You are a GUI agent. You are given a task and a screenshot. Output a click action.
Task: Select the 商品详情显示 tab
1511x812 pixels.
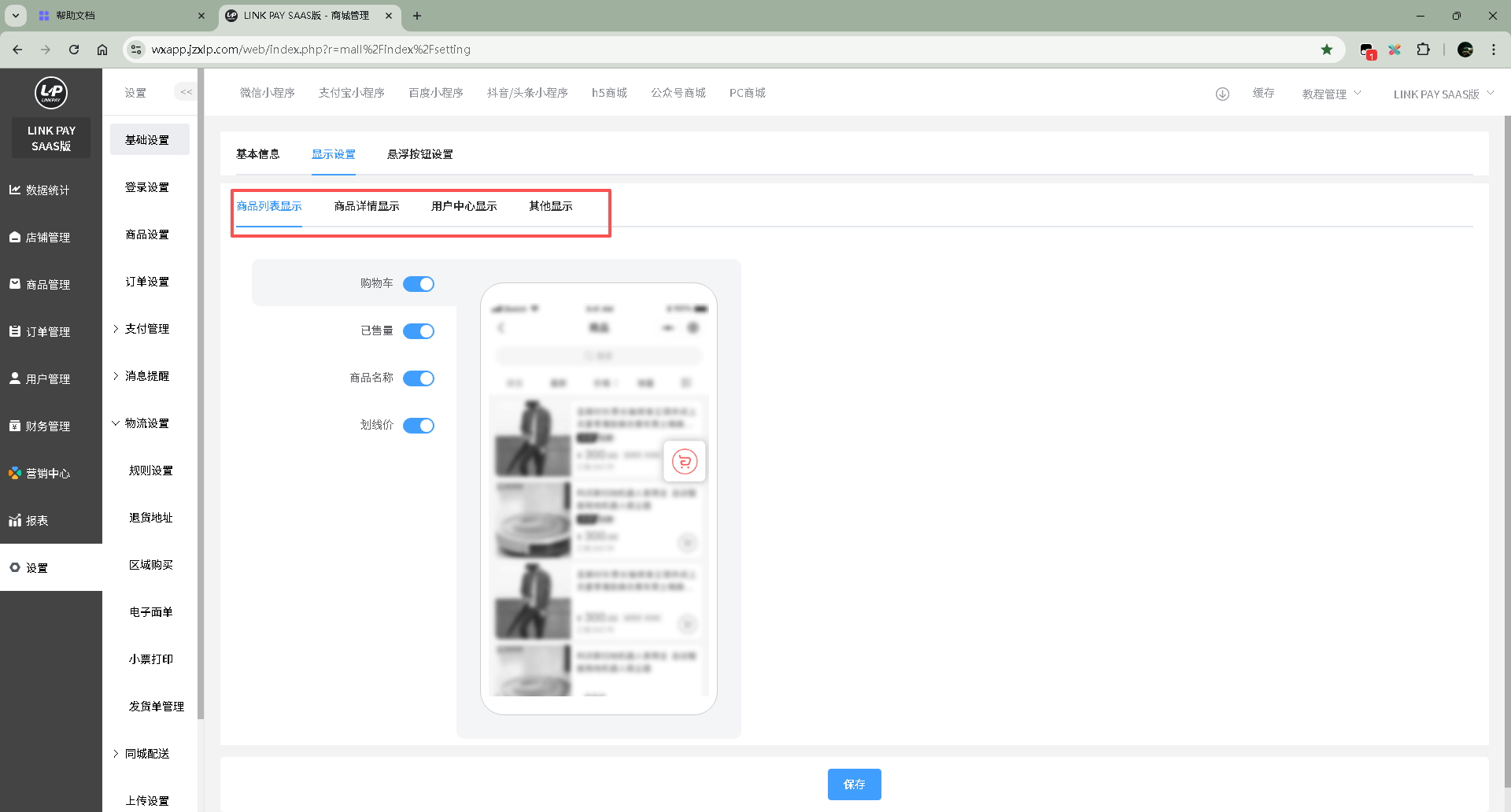click(x=367, y=206)
